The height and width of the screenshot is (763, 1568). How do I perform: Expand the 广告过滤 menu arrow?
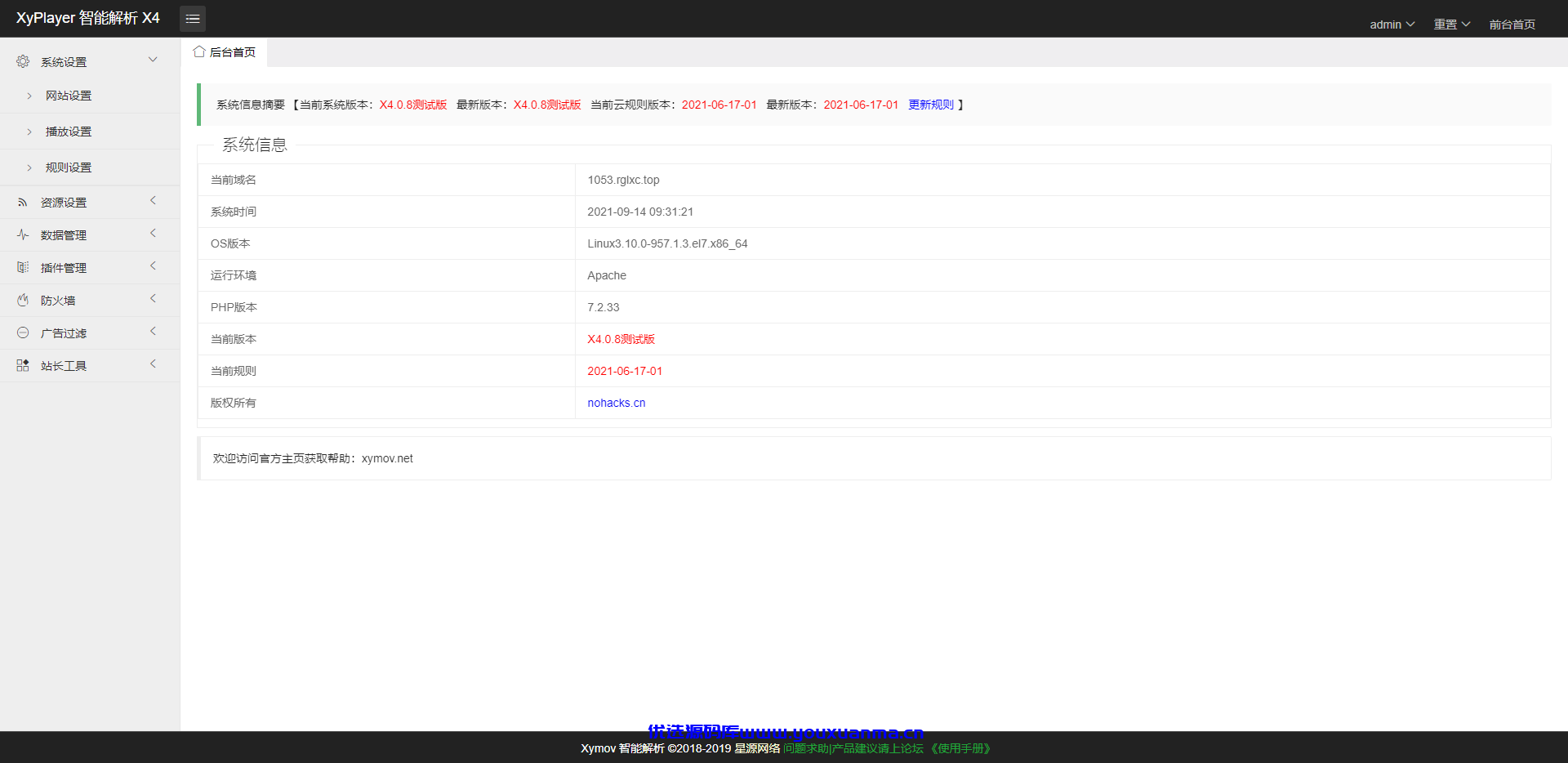coord(153,332)
